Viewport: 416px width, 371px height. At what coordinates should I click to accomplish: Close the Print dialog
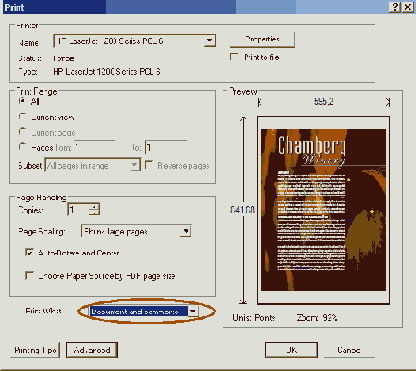(x=407, y=7)
